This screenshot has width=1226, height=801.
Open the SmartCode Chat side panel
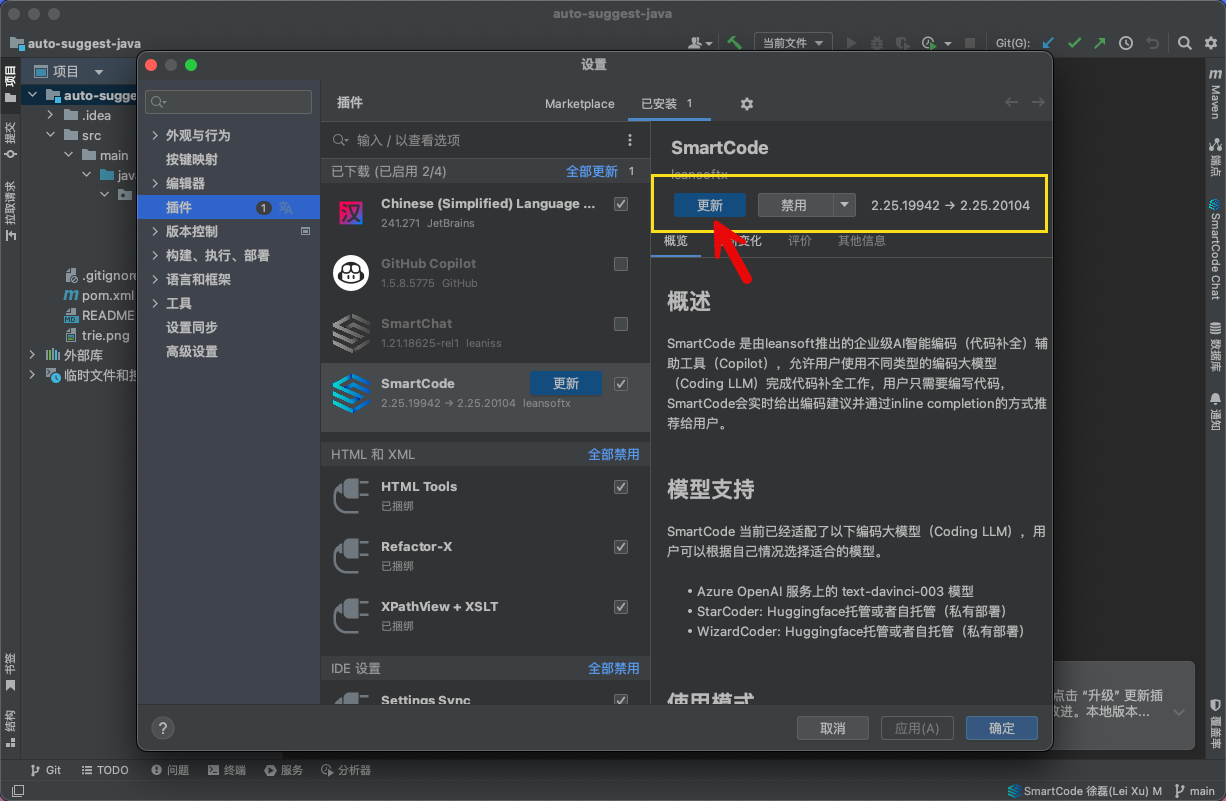[1215, 250]
